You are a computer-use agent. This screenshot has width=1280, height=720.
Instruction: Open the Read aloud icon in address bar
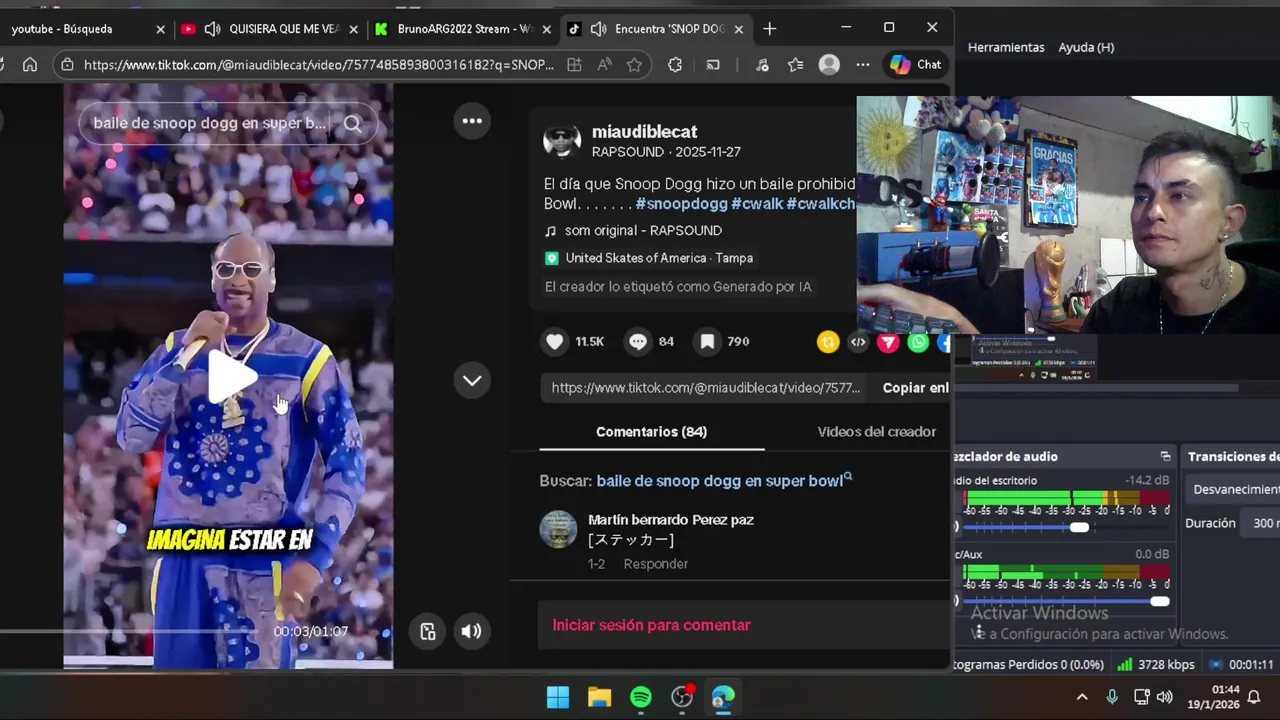604,65
